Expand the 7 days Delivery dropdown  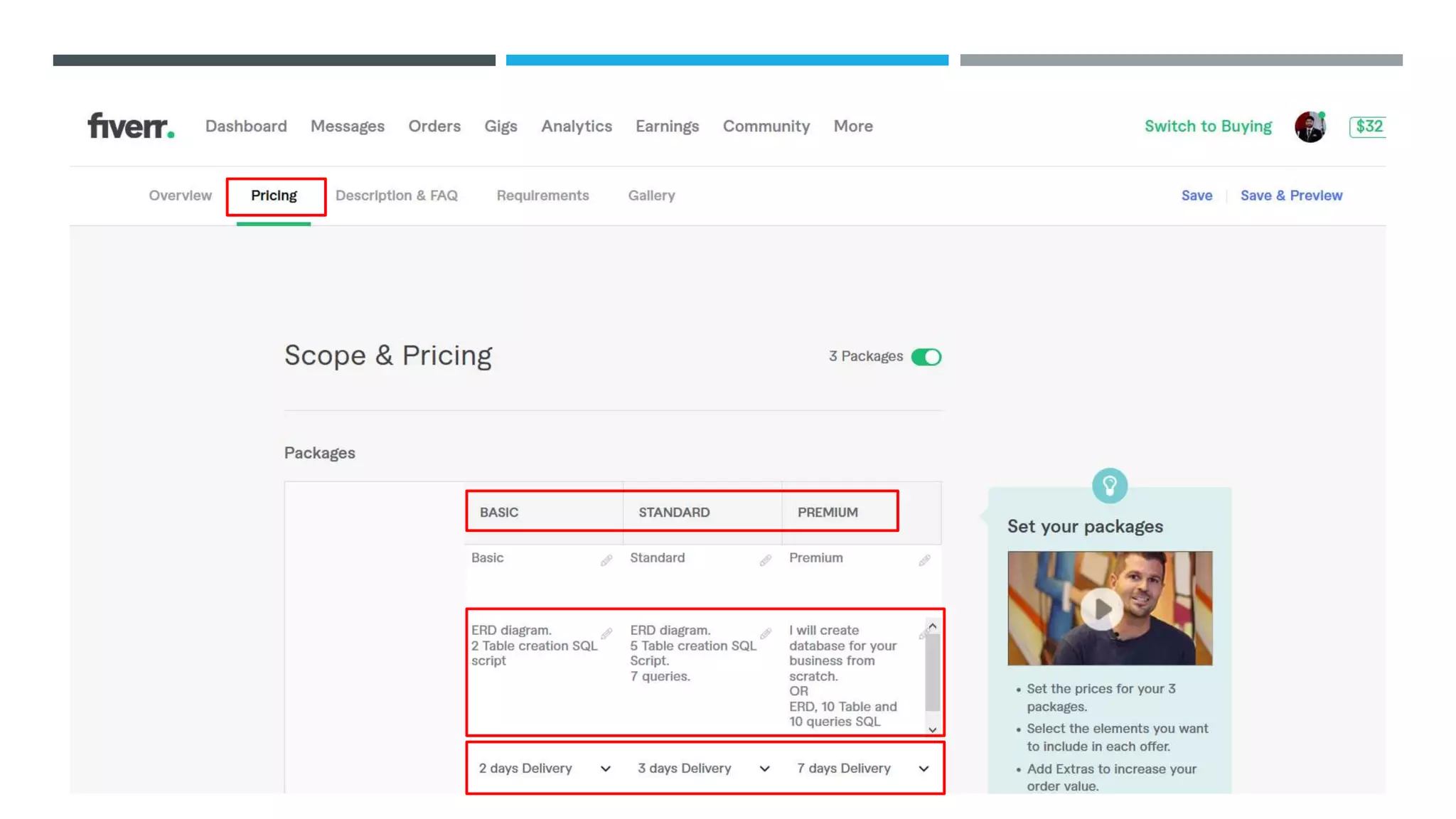[862, 768]
